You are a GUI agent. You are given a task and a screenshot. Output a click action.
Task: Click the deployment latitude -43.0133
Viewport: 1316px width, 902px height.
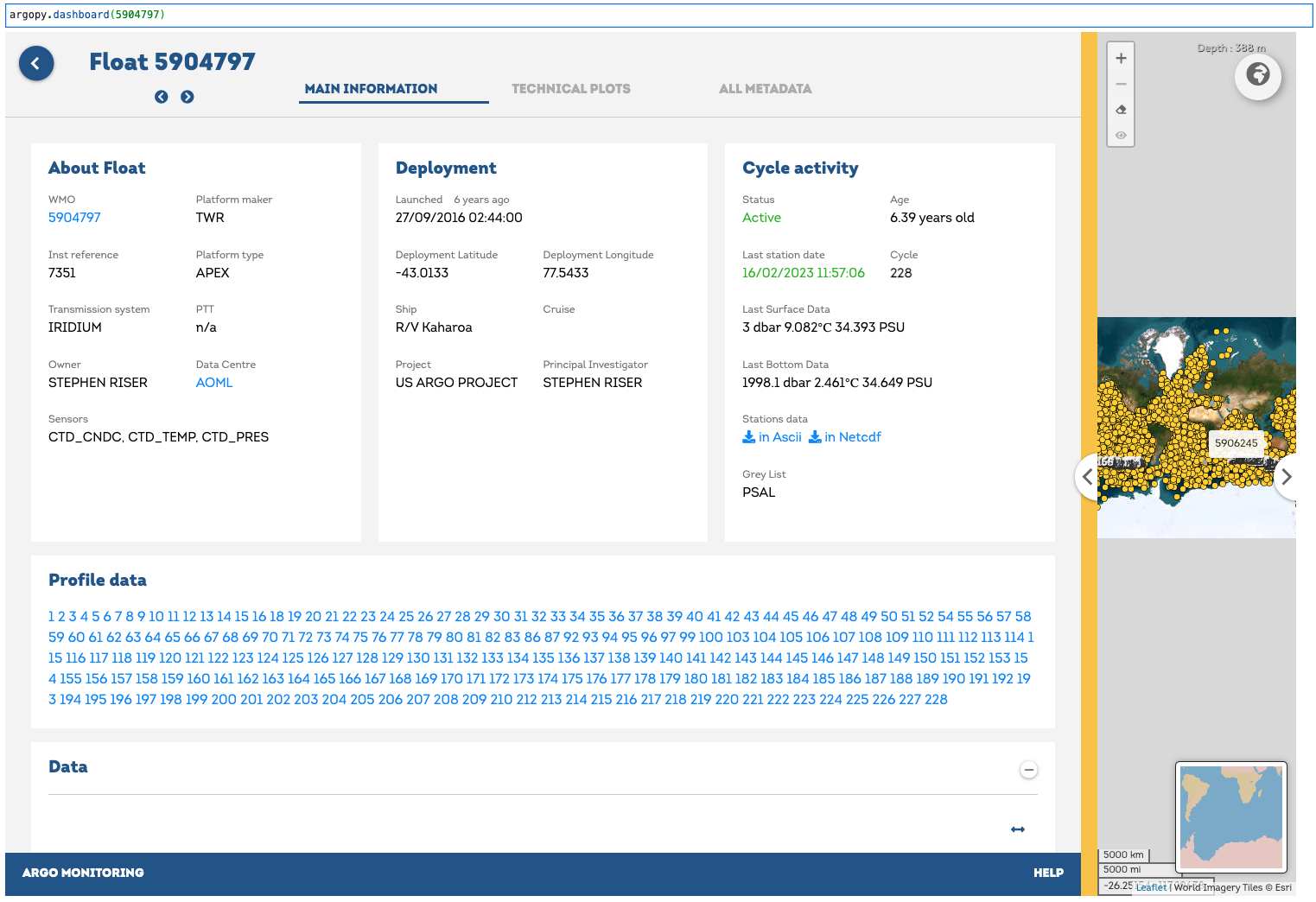422,273
